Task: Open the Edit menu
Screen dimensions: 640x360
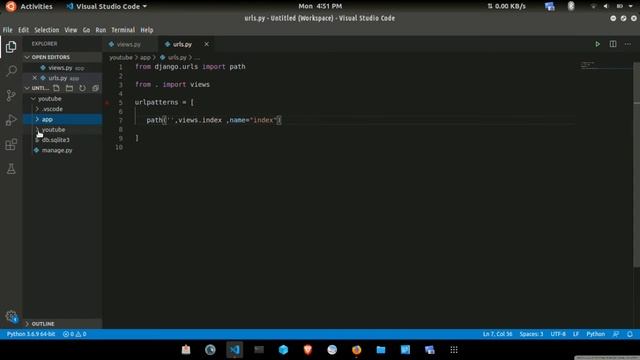Action: [23, 30]
